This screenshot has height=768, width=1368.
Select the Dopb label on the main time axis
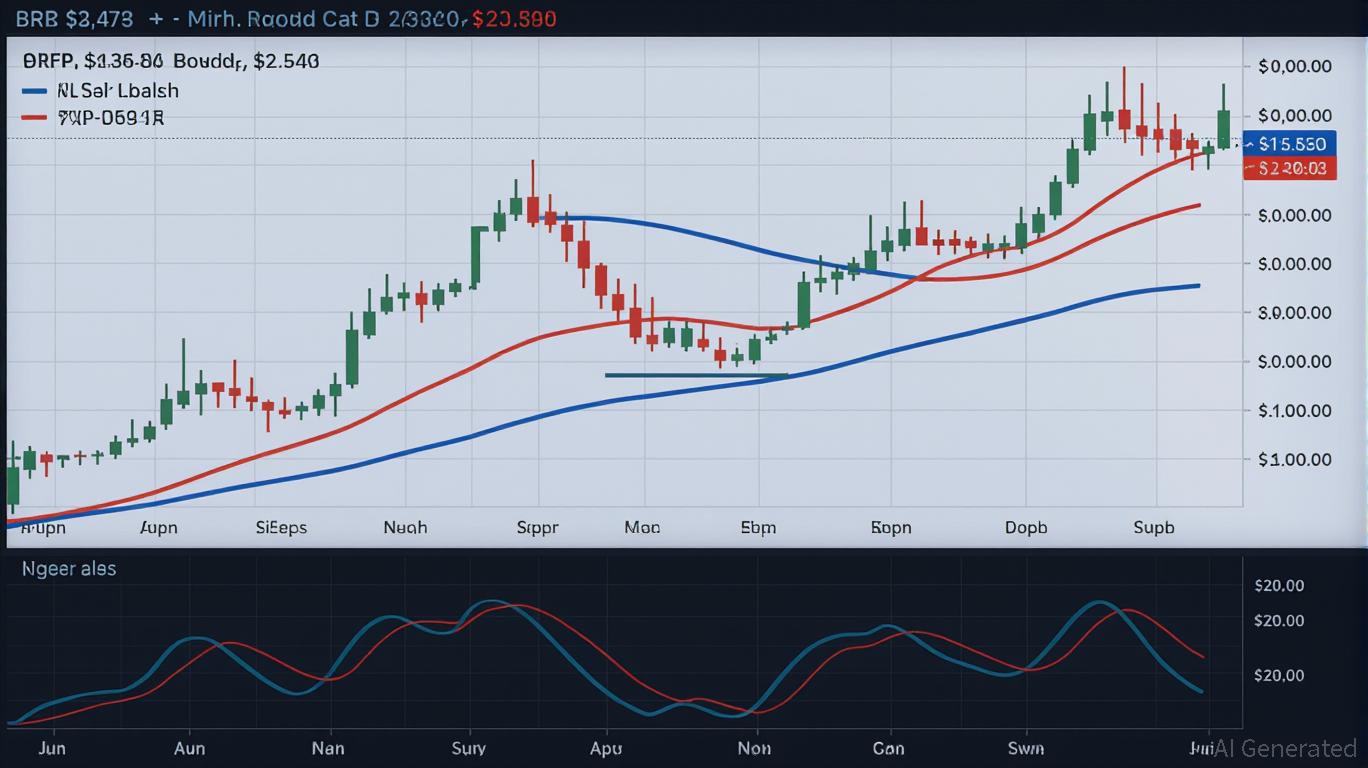(1025, 527)
